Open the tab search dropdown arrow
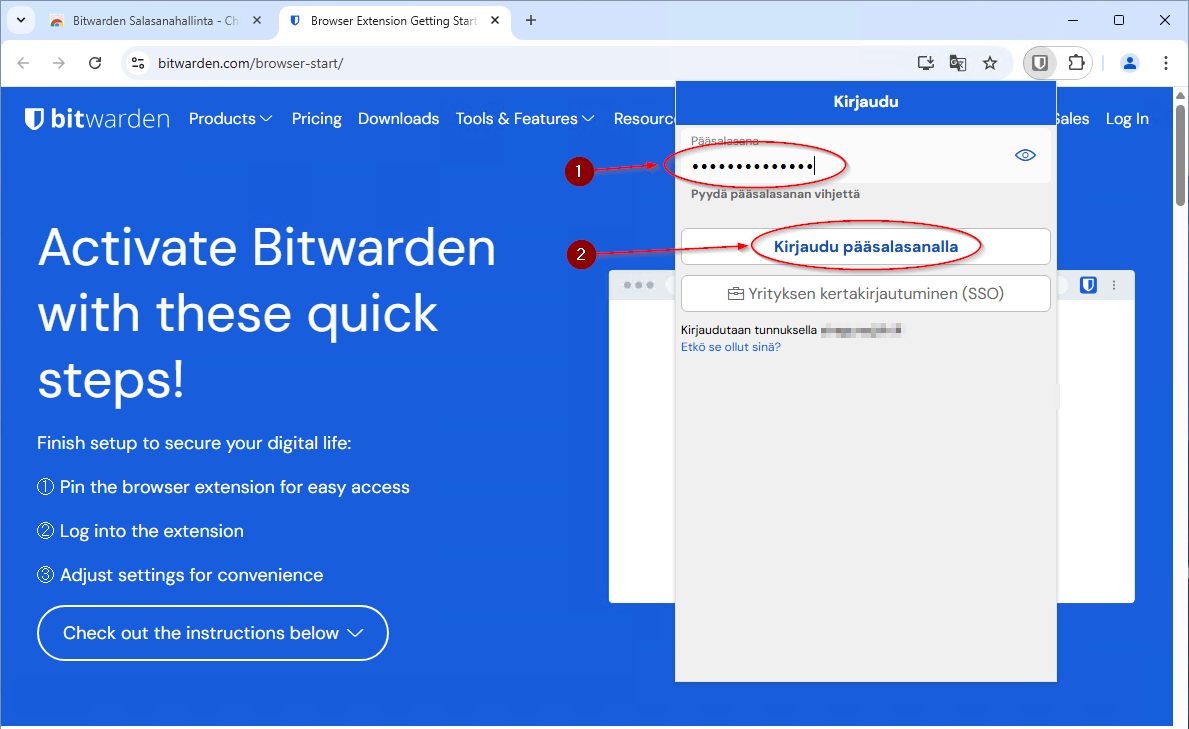This screenshot has height=729, width=1189. 20,20
